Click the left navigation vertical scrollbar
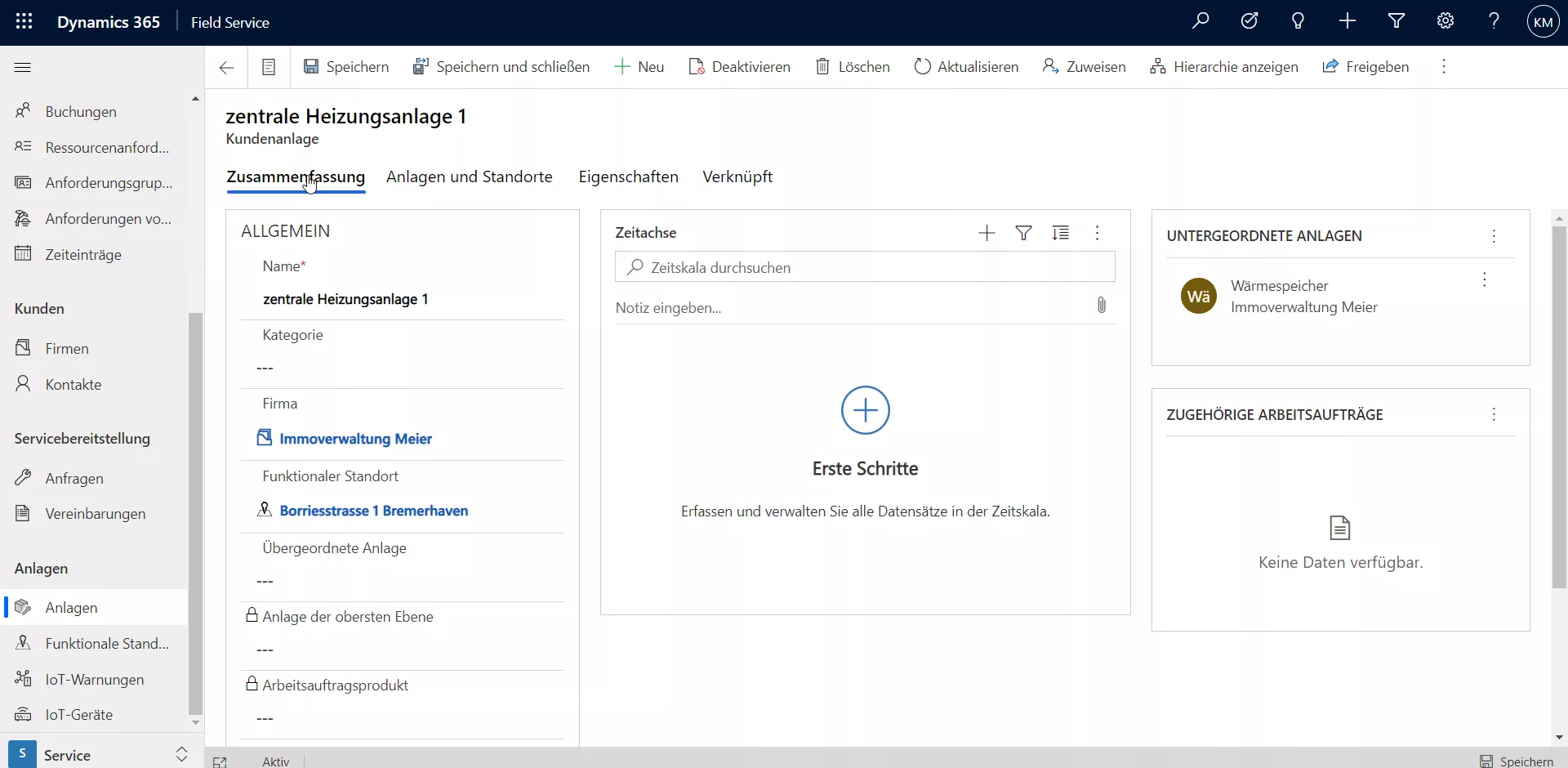This screenshot has width=1568, height=768. click(195, 515)
